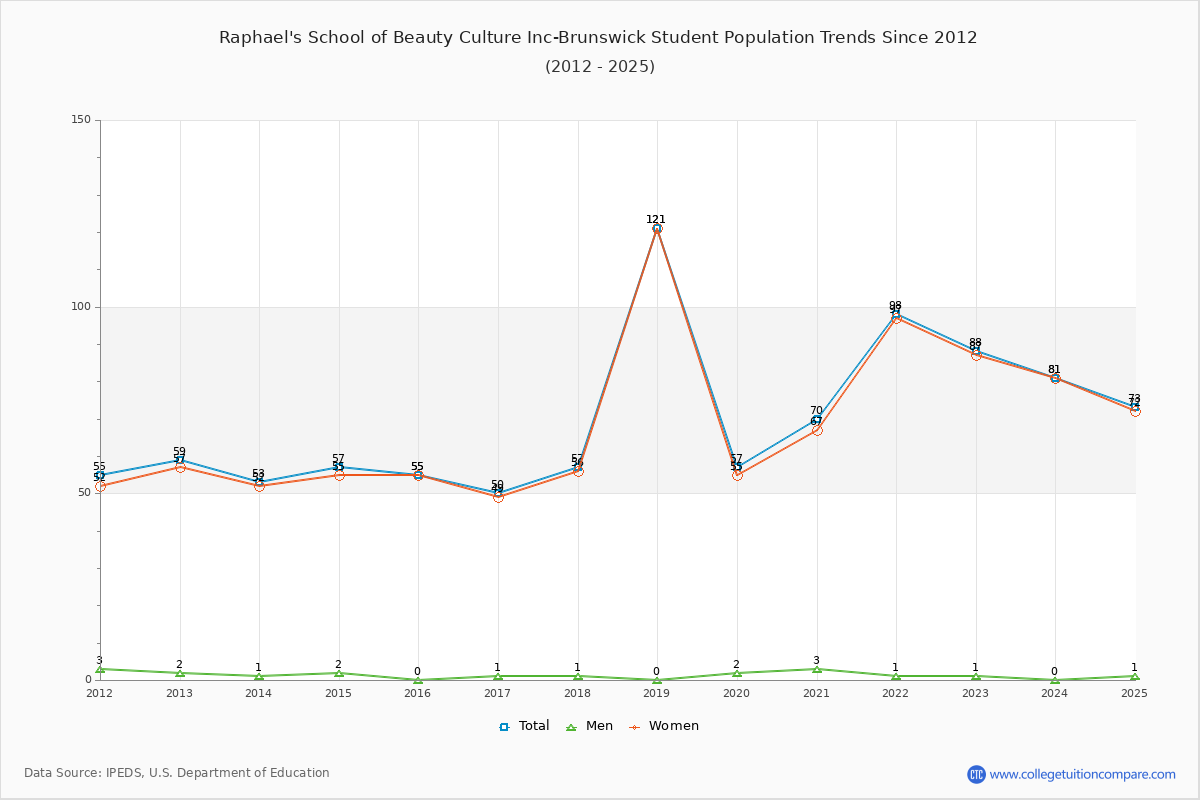Screen dimensions: 1200x800
Task: Click the x-axis label 2016
Action: pyautogui.click(x=418, y=693)
